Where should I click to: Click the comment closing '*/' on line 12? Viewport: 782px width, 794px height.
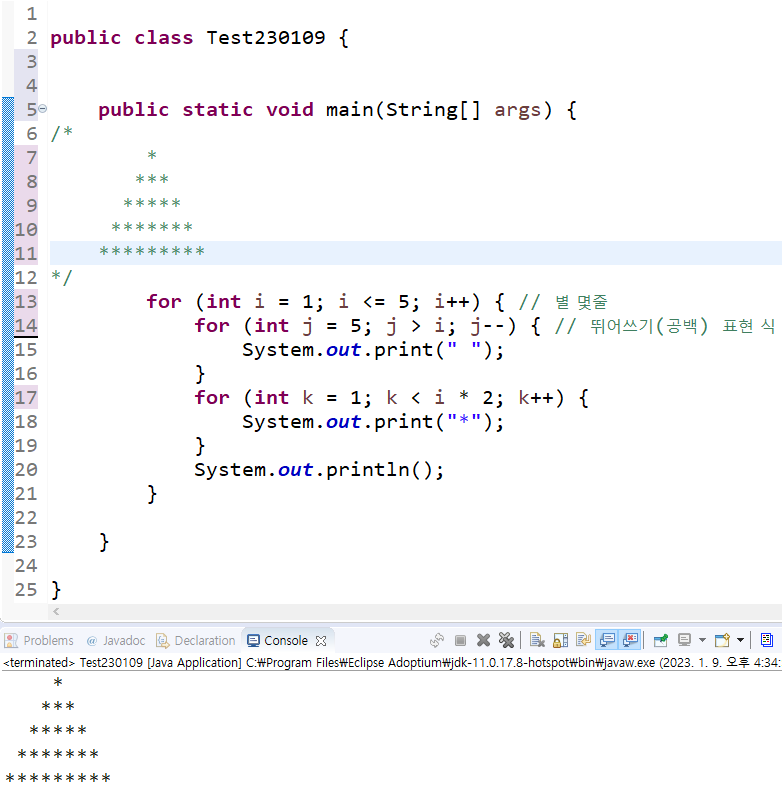click(62, 277)
